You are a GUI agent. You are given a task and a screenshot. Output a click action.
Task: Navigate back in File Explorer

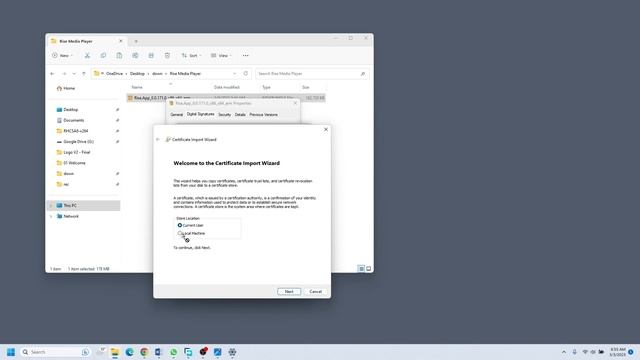click(52, 74)
